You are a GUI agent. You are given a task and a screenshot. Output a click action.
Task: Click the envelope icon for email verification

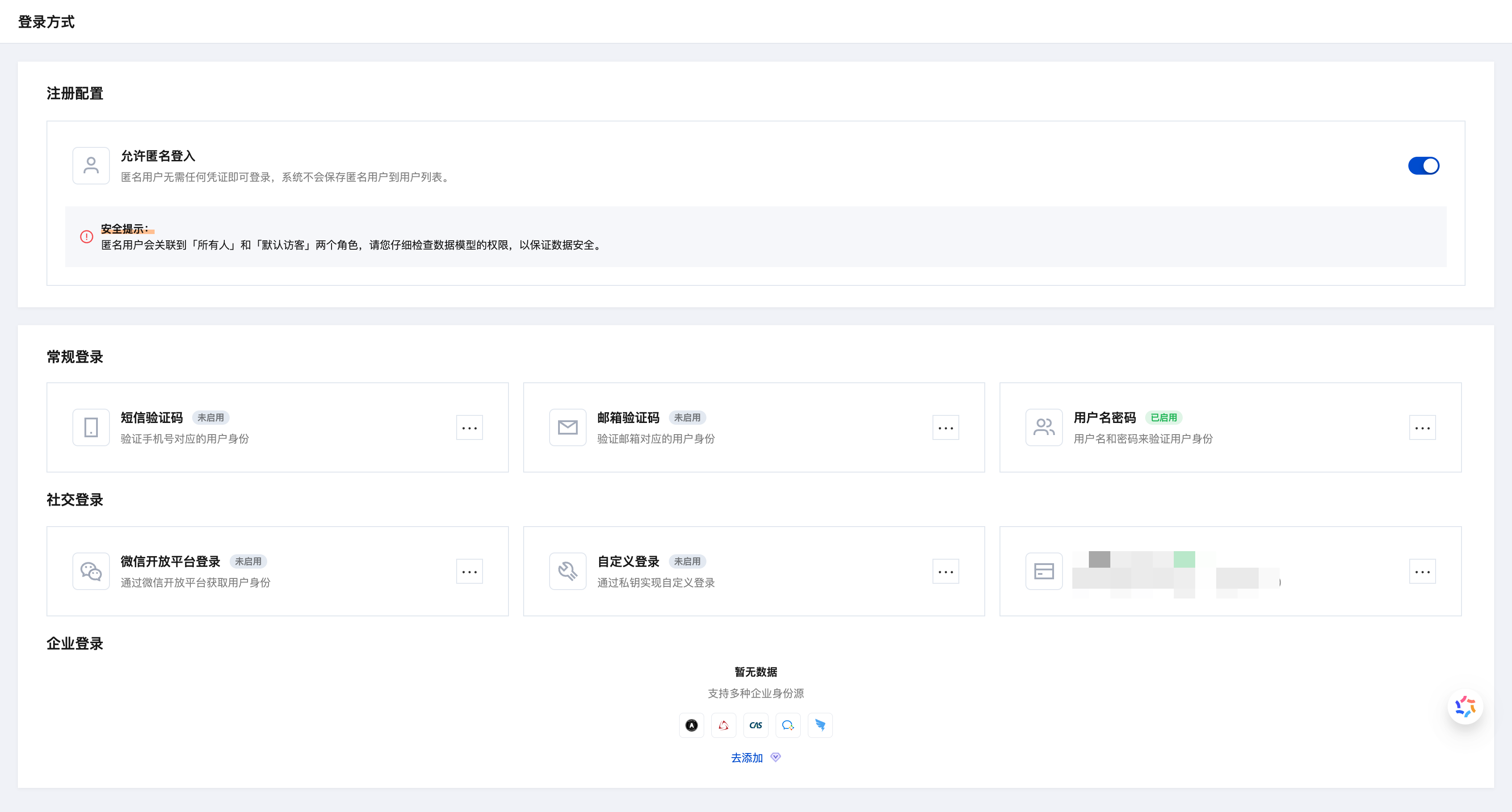567,428
